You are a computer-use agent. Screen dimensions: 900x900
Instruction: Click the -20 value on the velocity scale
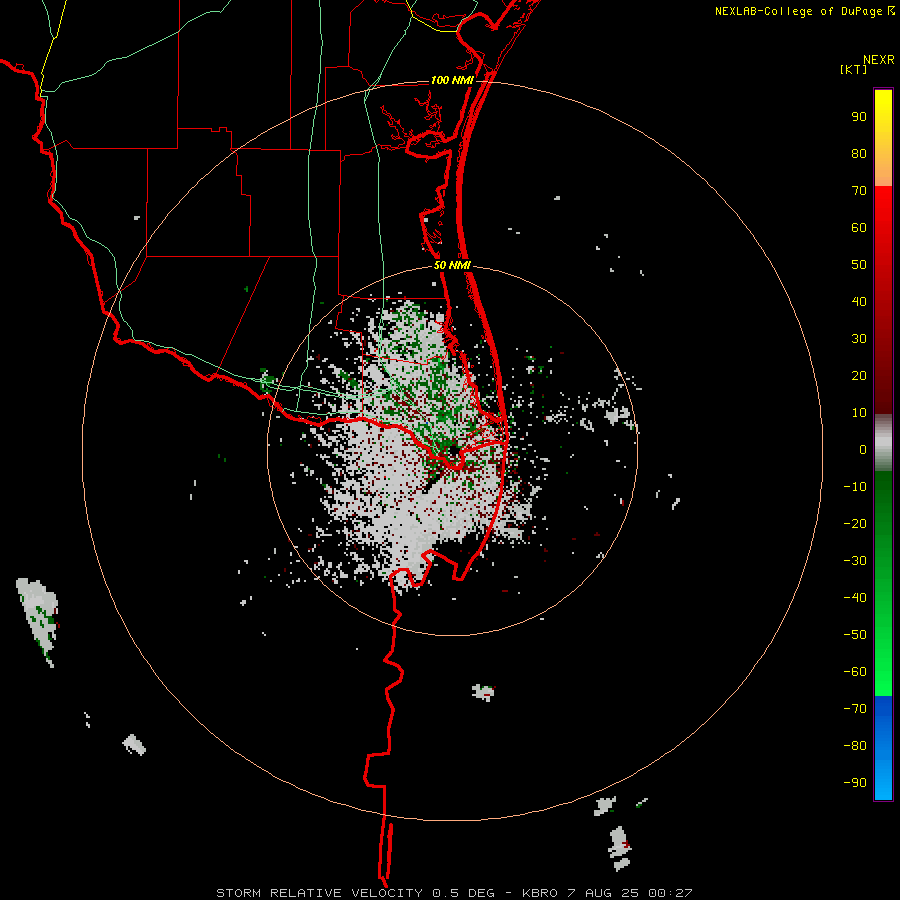pyautogui.click(x=855, y=523)
